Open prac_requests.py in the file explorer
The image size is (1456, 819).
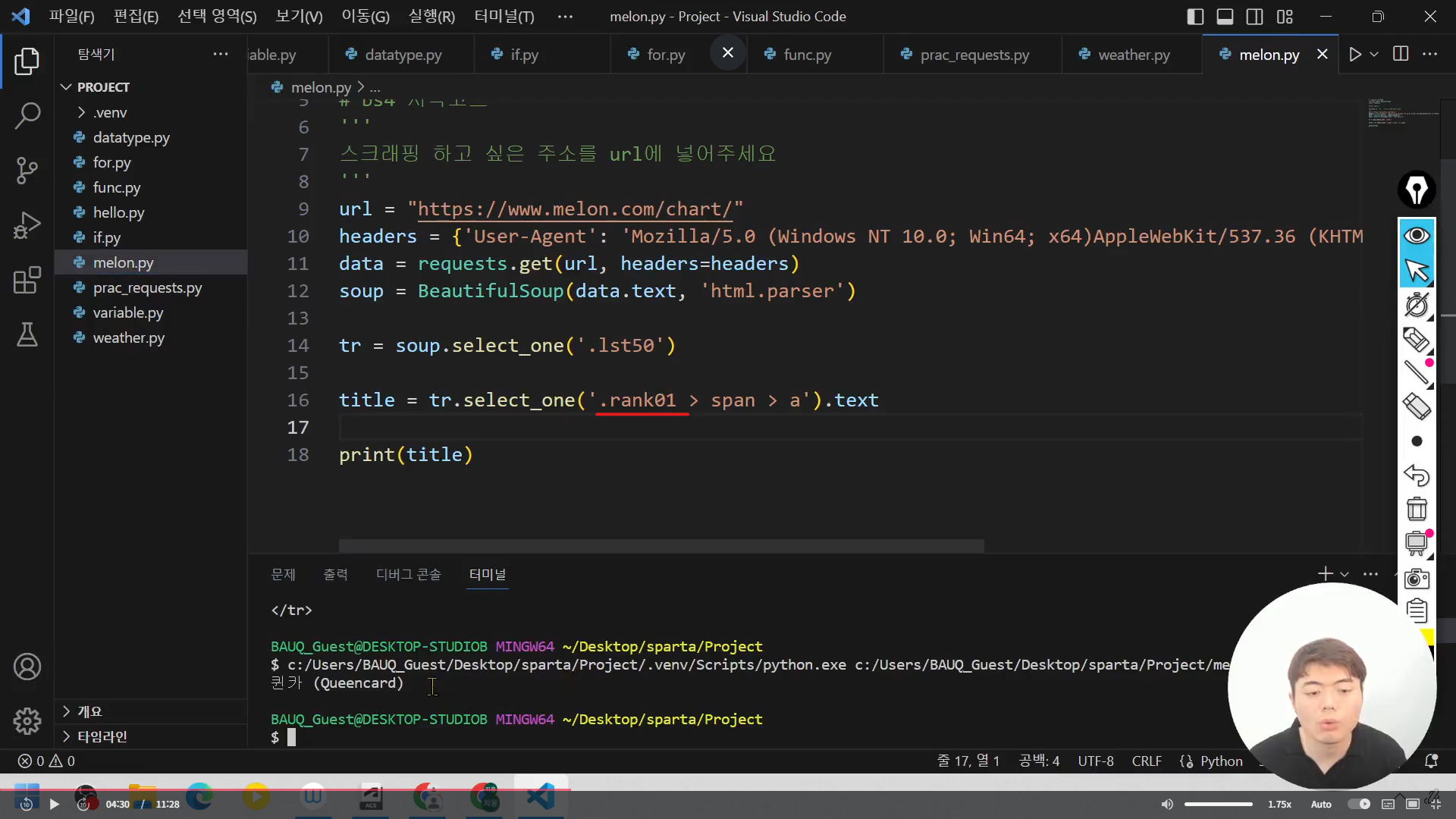click(x=147, y=287)
